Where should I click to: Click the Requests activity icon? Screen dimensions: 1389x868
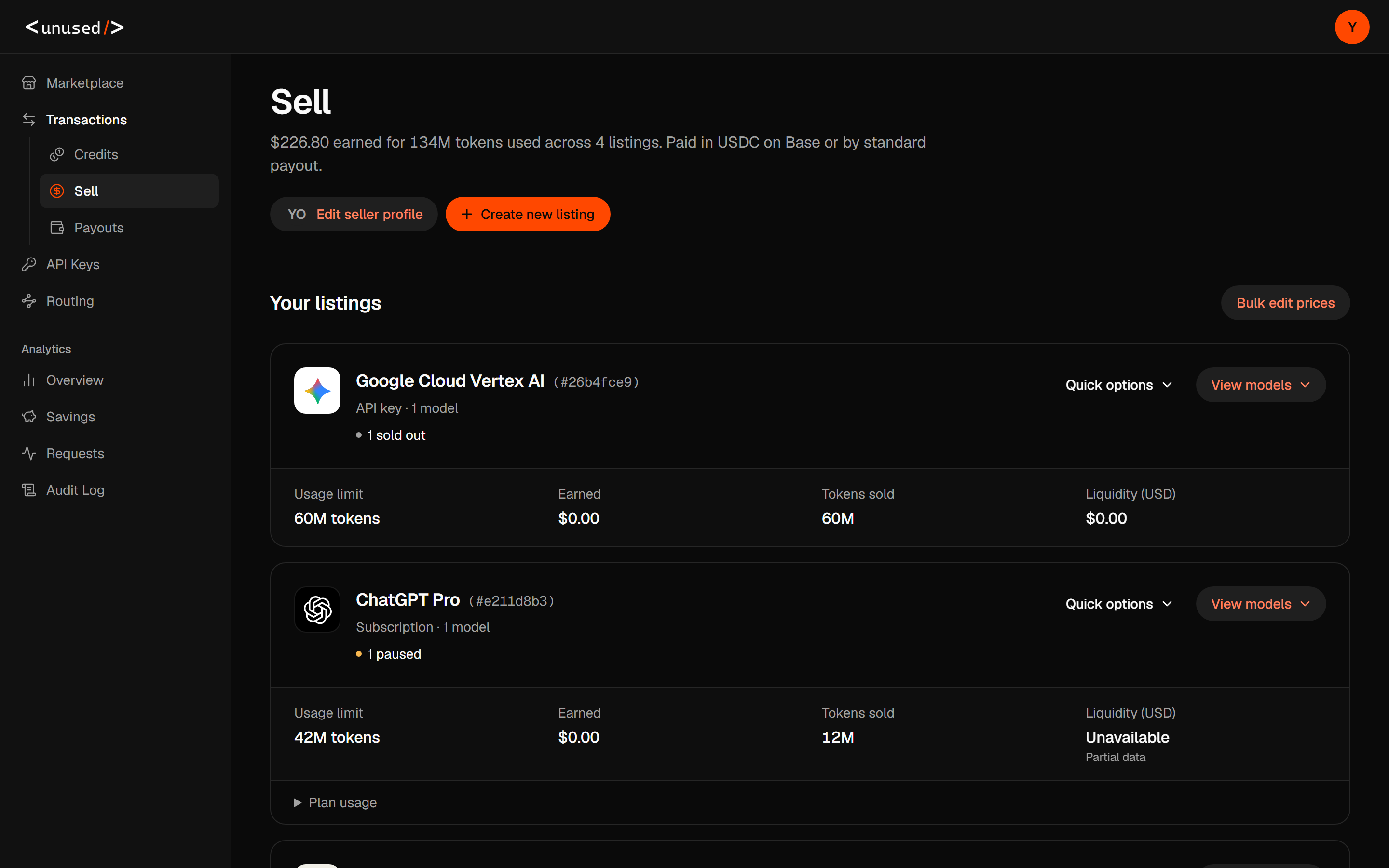pyautogui.click(x=29, y=453)
